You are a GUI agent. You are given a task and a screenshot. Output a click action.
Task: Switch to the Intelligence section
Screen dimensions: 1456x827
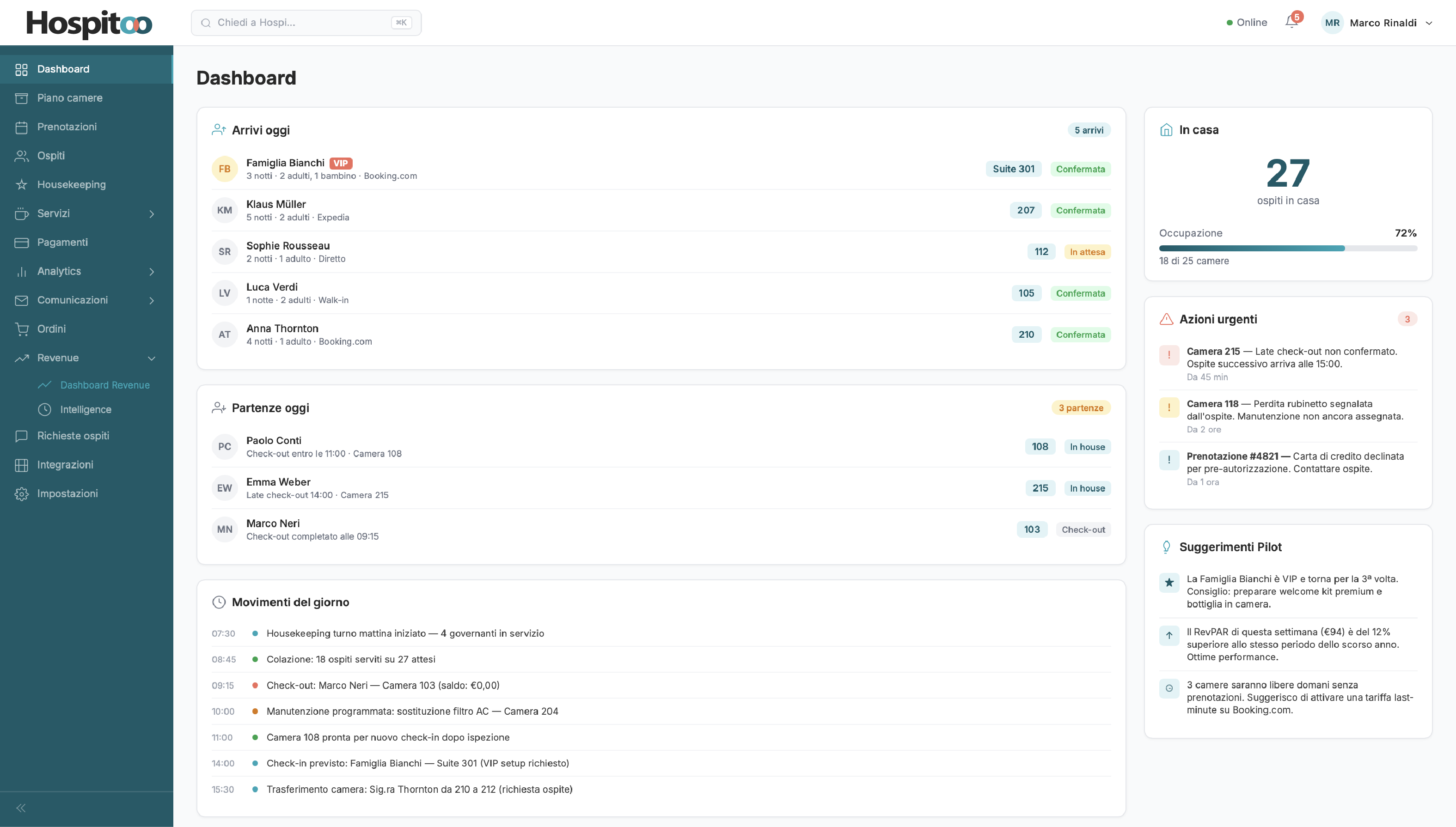point(86,409)
